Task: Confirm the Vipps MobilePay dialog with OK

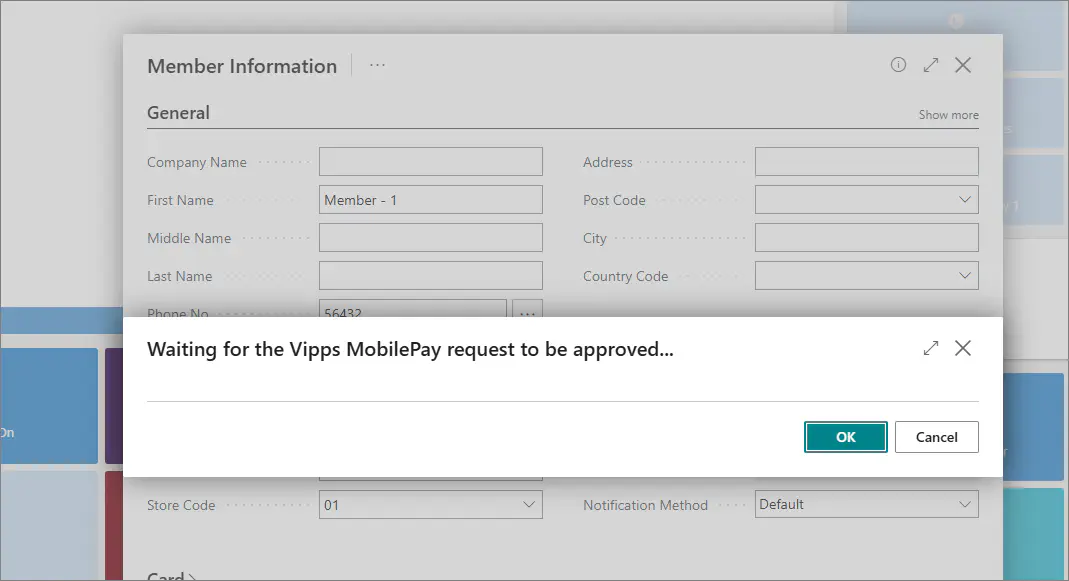Action: (x=845, y=437)
